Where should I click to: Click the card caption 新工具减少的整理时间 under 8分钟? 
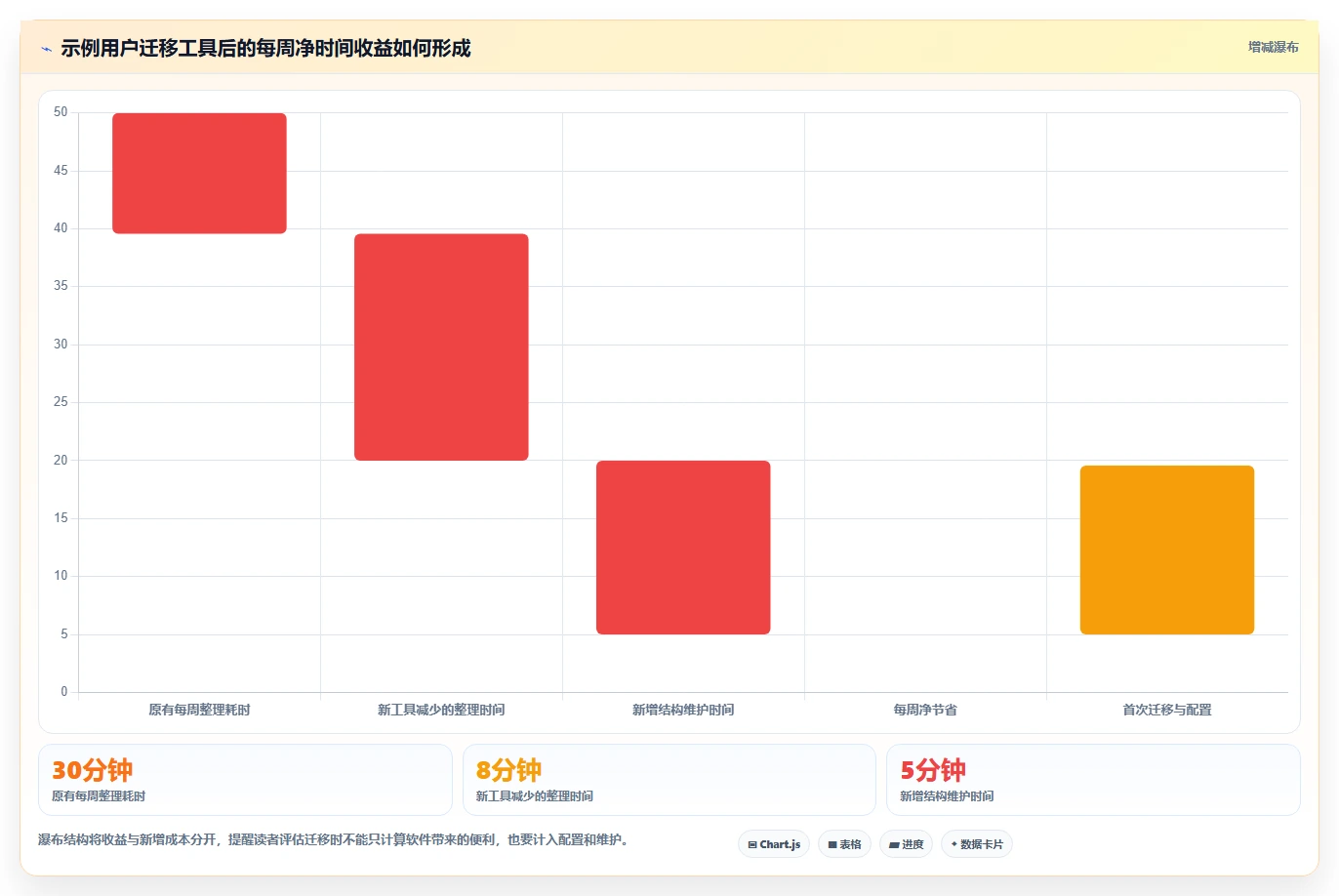pos(535,796)
